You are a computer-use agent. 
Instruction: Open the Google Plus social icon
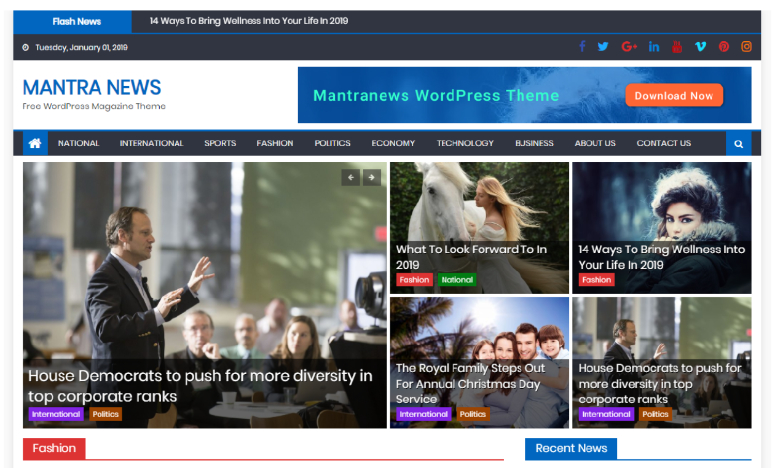coord(629,46)
